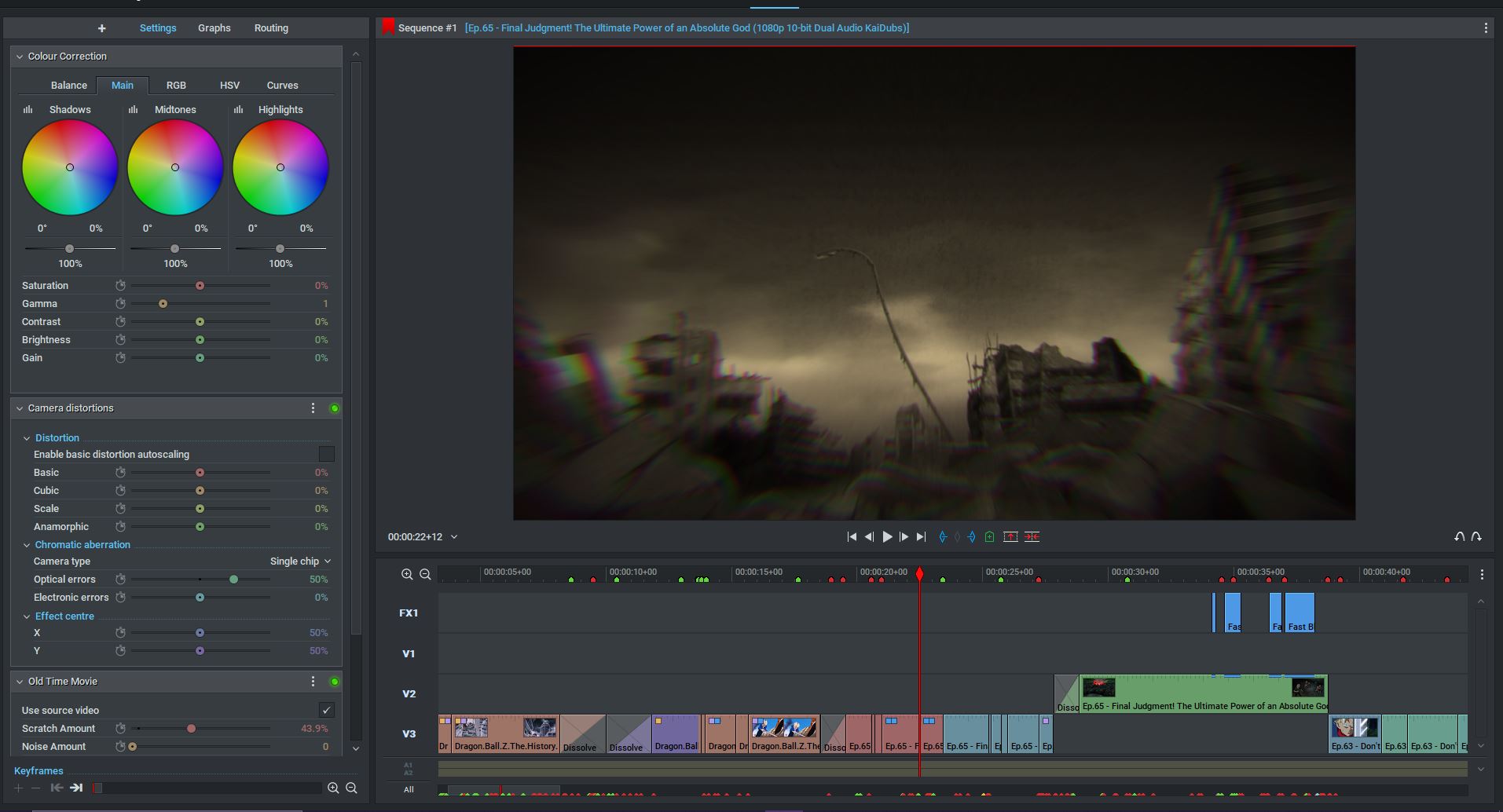Toggle the Camera distortions effect on/off
This screenshot has height=812, width=1503.
pyautogui.click(x=335, y=408)
